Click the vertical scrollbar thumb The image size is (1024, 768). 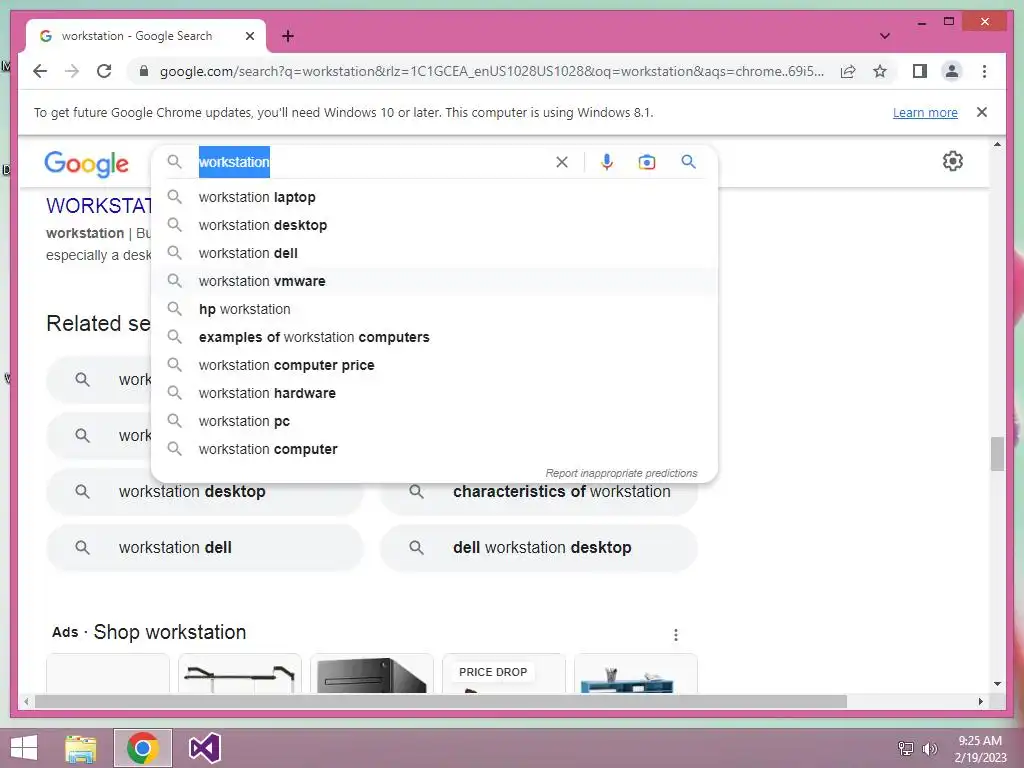pyautogui.click(x=997, y=454)
